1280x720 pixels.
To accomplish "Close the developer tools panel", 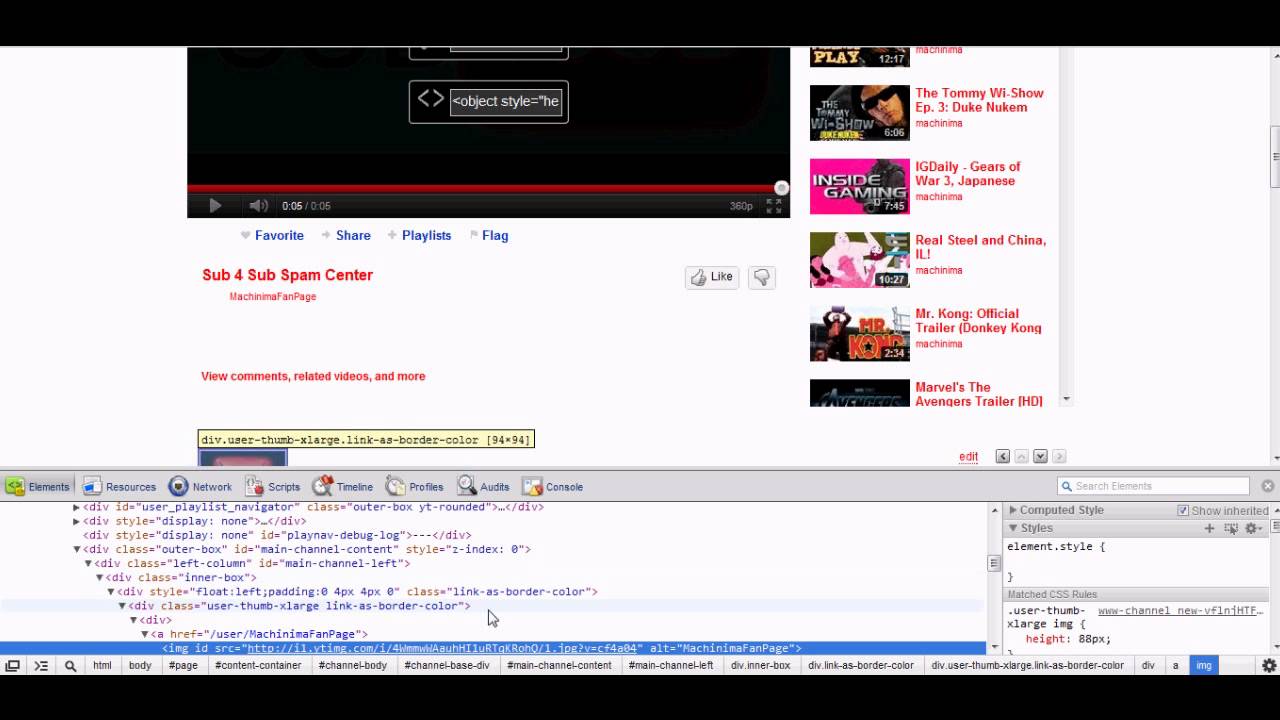I will click(1268, 486).
